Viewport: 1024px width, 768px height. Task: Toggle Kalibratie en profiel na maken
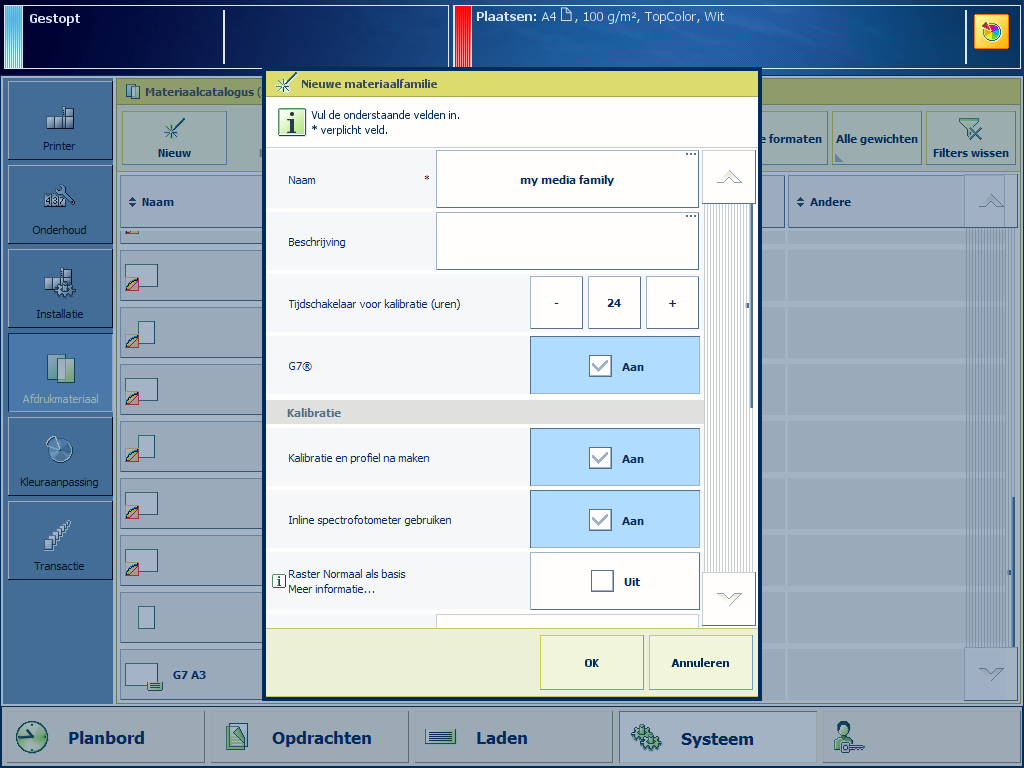tap(600, 458)
